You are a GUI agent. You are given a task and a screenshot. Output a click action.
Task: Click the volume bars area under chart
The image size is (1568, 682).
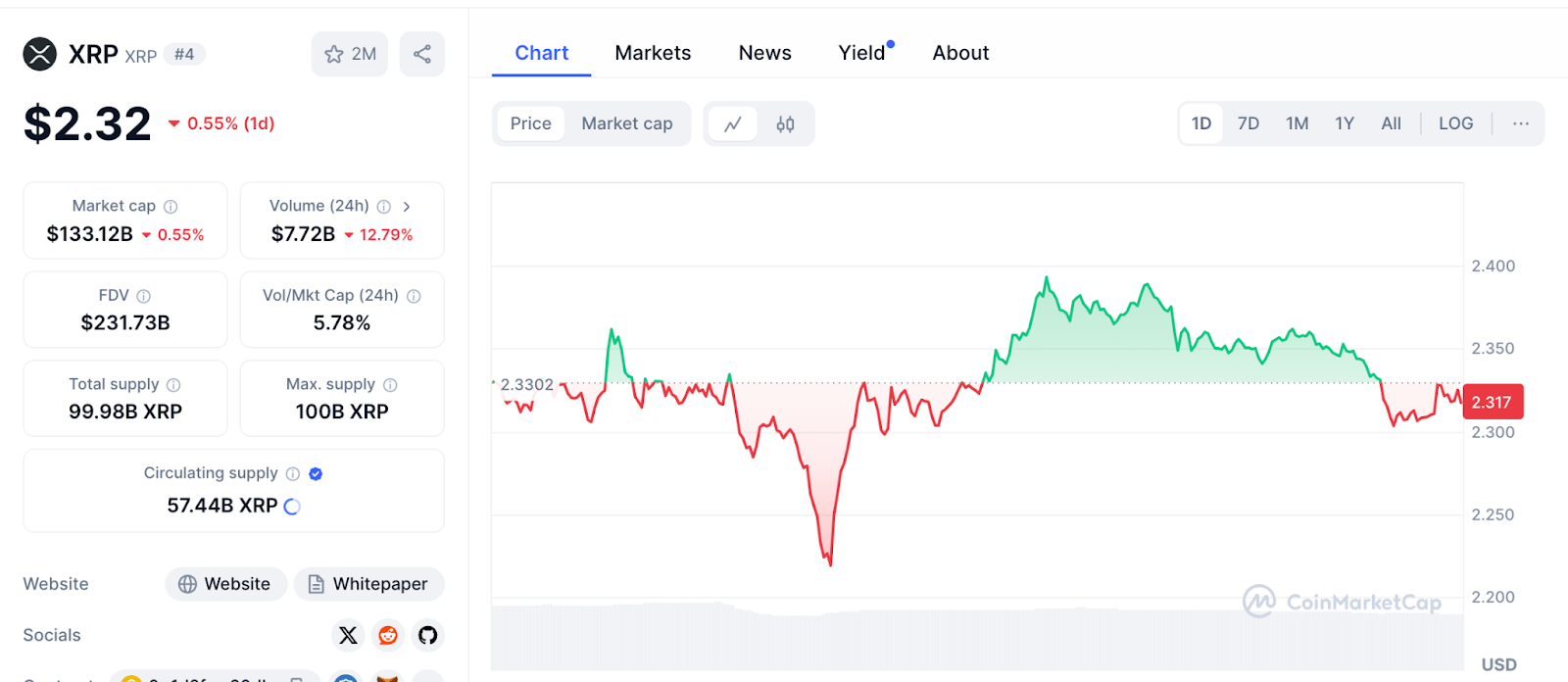point(977,637)
